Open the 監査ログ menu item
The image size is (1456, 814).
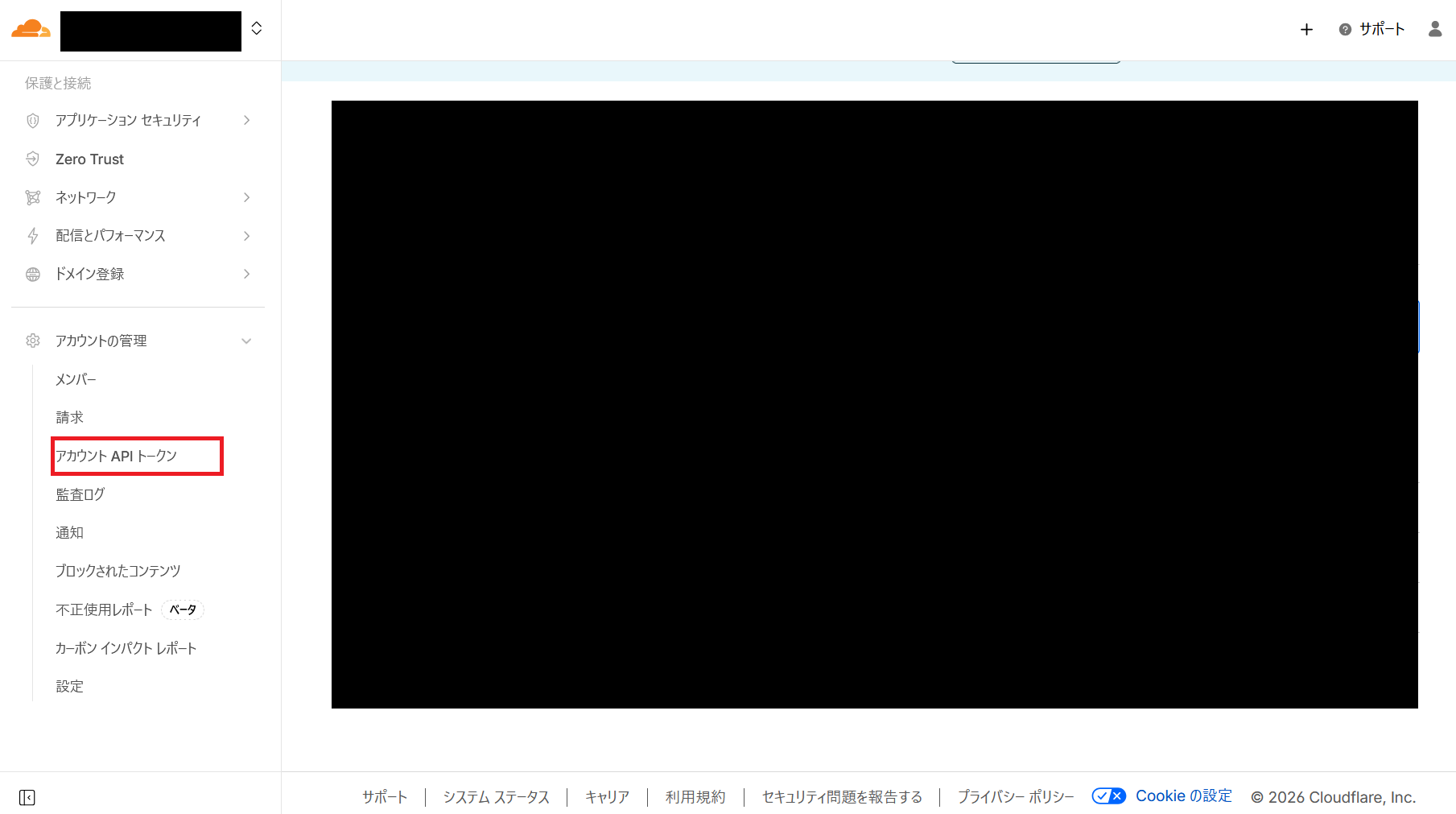[79, 494]
